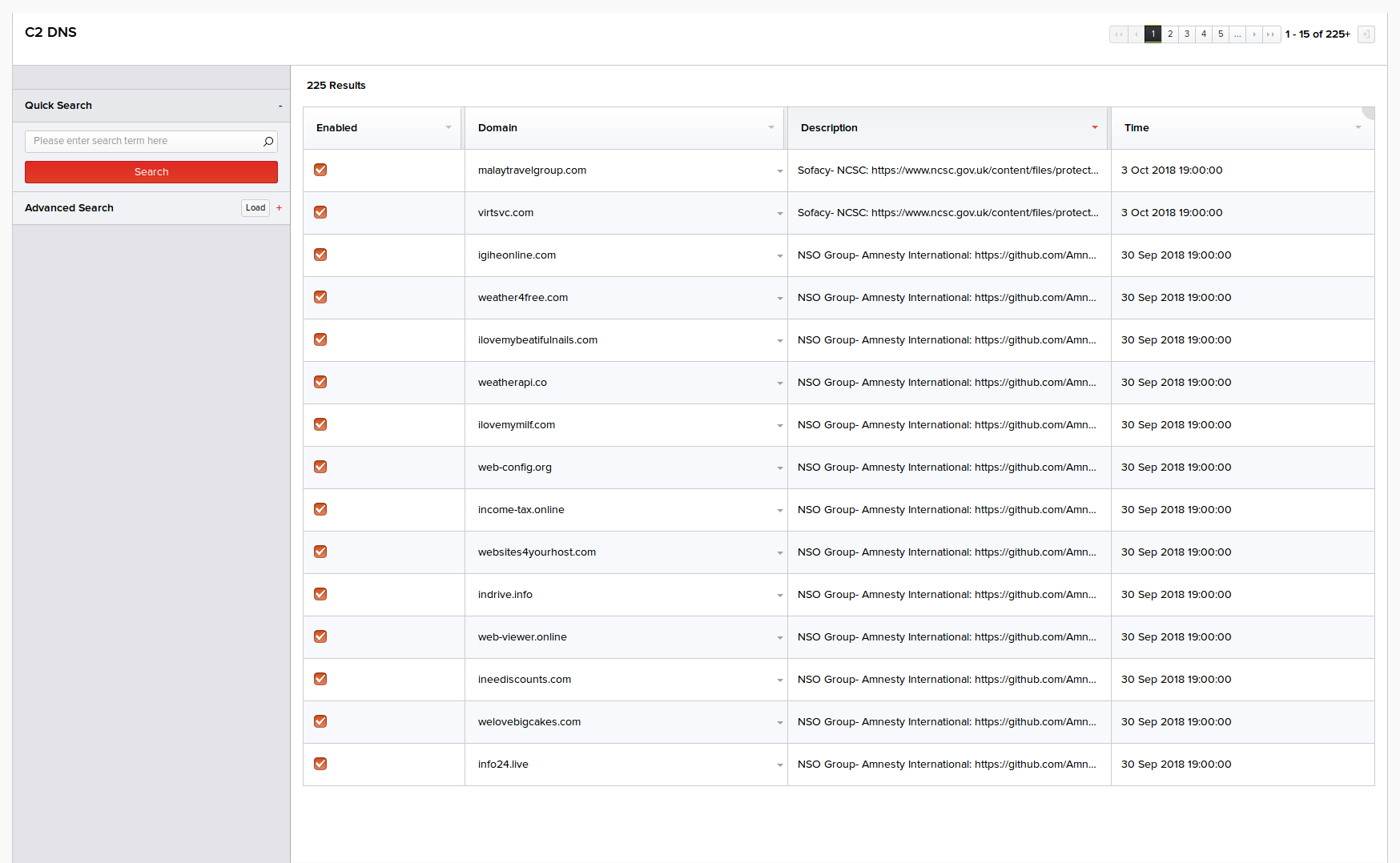Image resolution: width=1400 pixels, height=863 pixels.
Task: Click the quick search term input field
Action: (144, 142)
